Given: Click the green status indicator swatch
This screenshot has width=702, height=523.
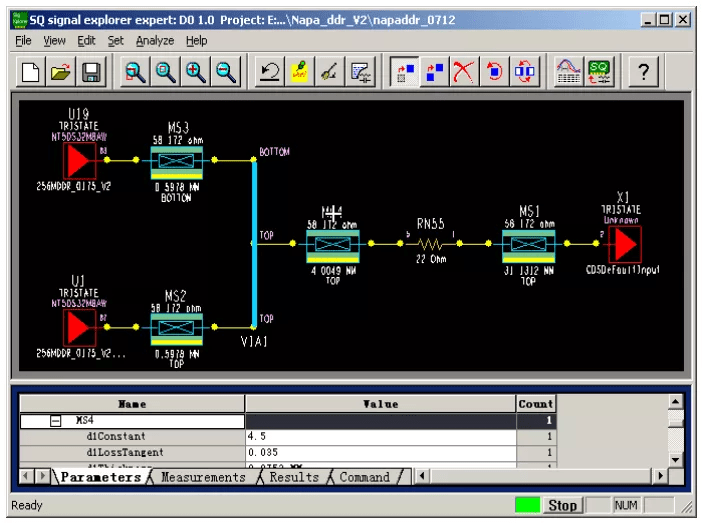Looking at the screenshot, I should [527, 506].
